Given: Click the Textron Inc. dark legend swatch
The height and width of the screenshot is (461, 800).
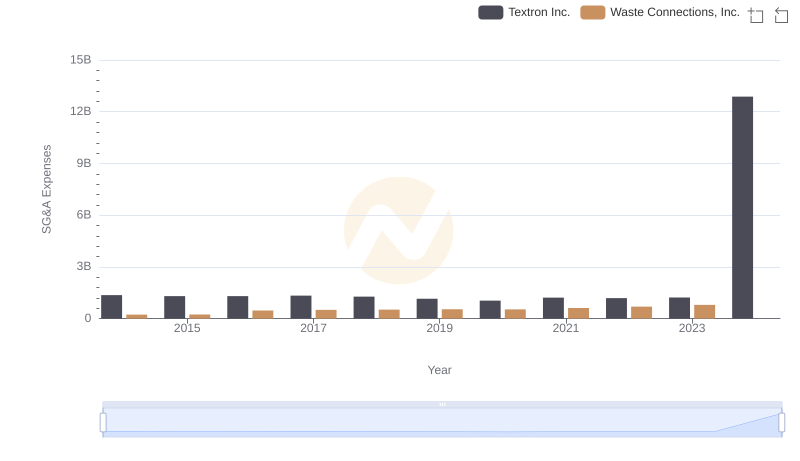Looking at the screenshot, I should point(490,12).
